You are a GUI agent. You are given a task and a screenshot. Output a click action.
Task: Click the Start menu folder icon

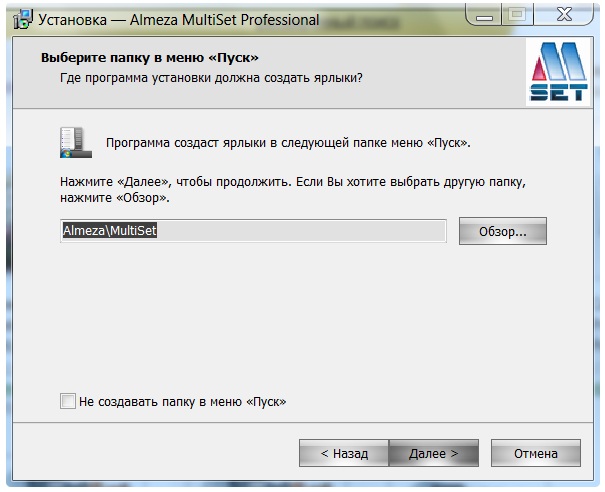point(76,143)
